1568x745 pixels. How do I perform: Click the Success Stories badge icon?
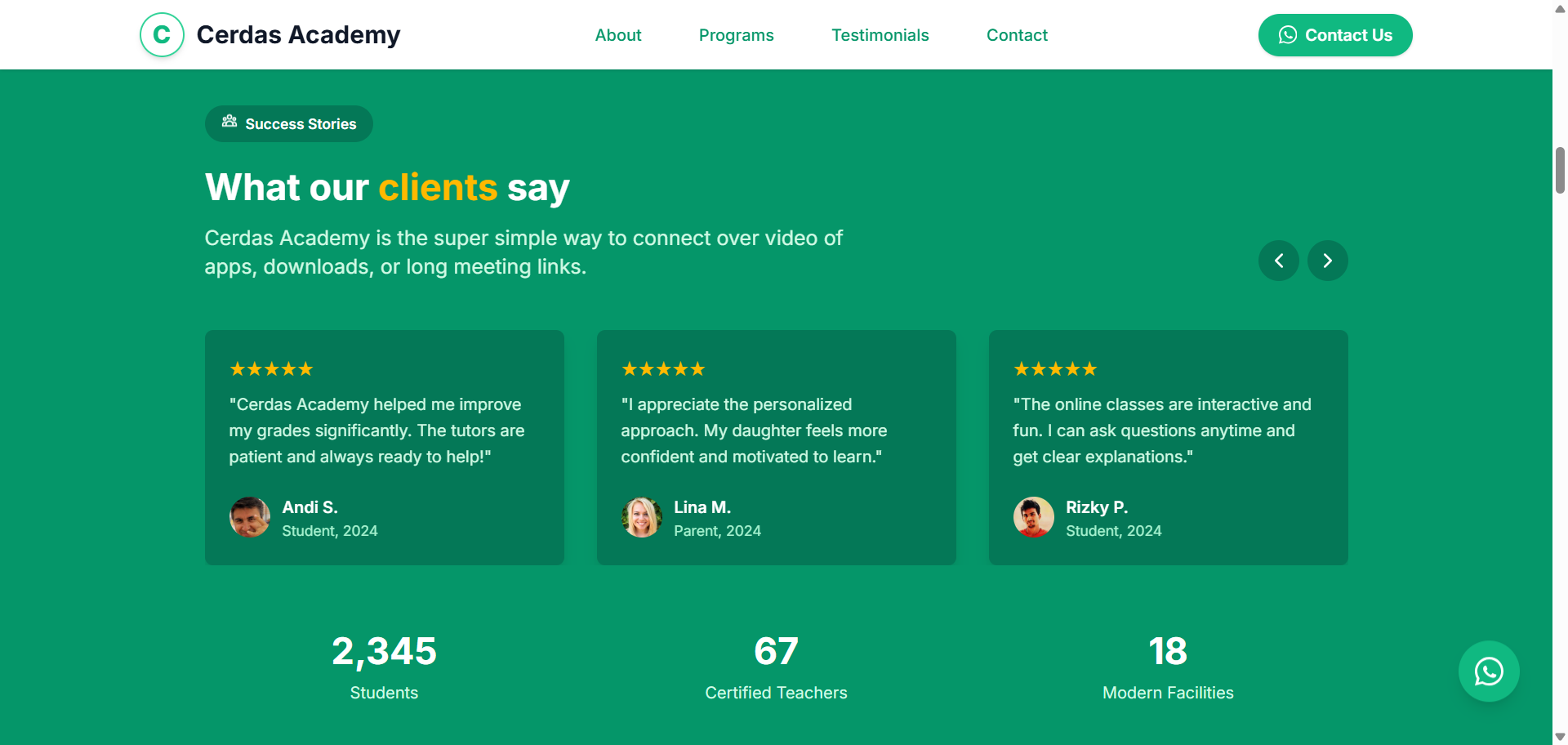(229, 122)
